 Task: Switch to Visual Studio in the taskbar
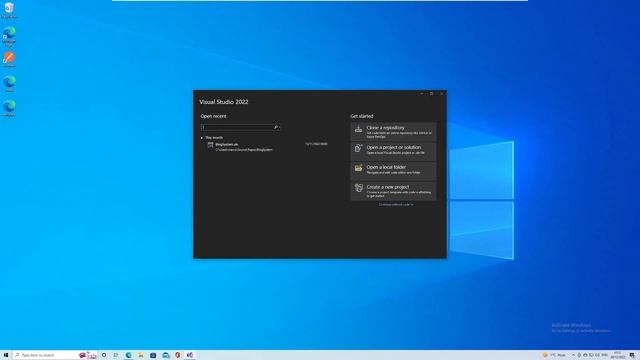[190, 355]
